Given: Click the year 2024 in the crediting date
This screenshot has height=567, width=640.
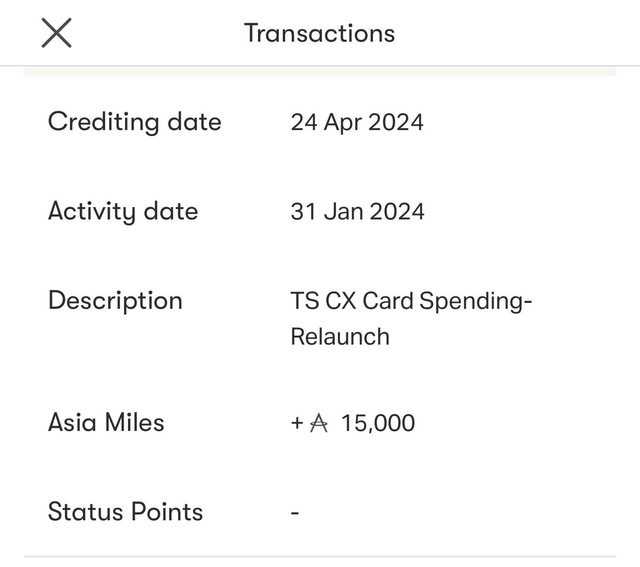Looking at the screenshot, I should tap(397, 122).
